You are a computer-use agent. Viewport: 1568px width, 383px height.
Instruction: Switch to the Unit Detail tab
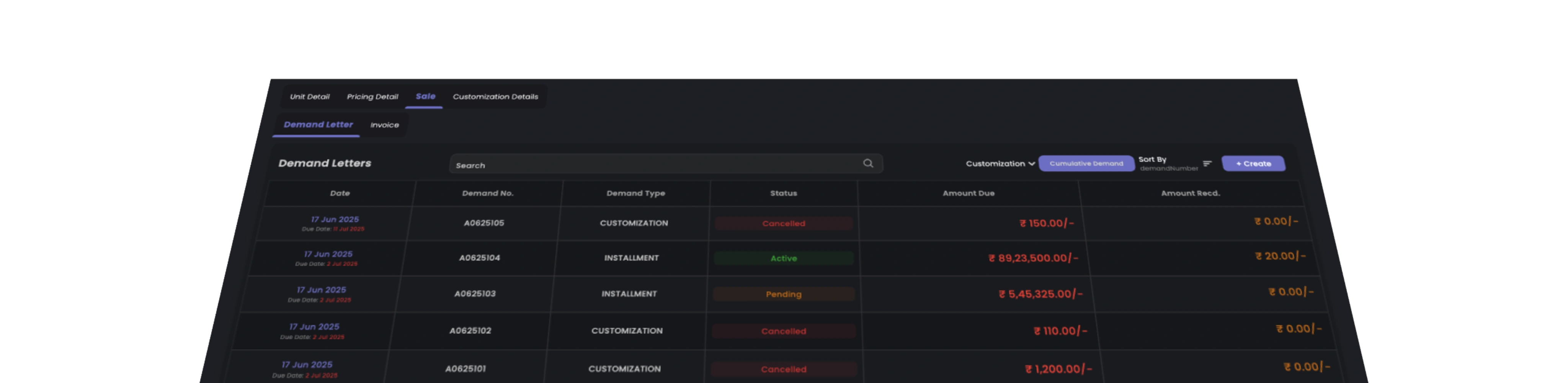(x=310, y=96)
